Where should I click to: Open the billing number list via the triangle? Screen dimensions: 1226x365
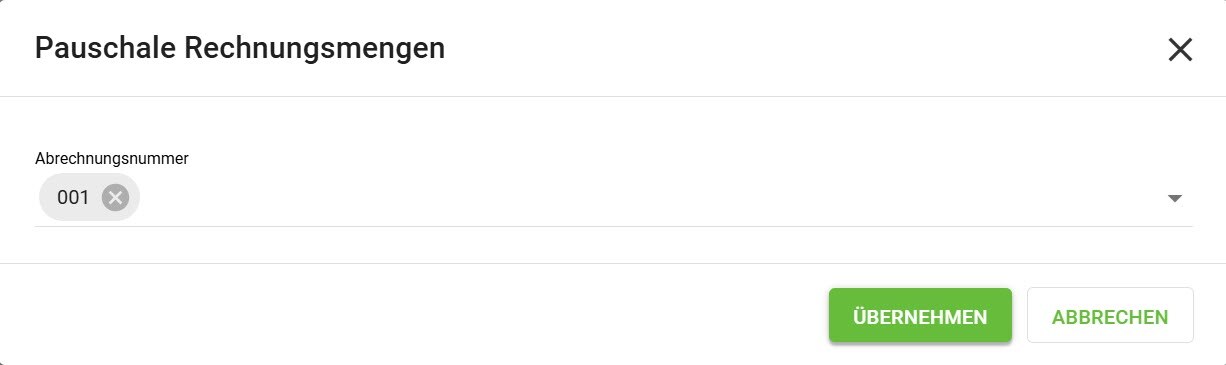point(1175,198)
